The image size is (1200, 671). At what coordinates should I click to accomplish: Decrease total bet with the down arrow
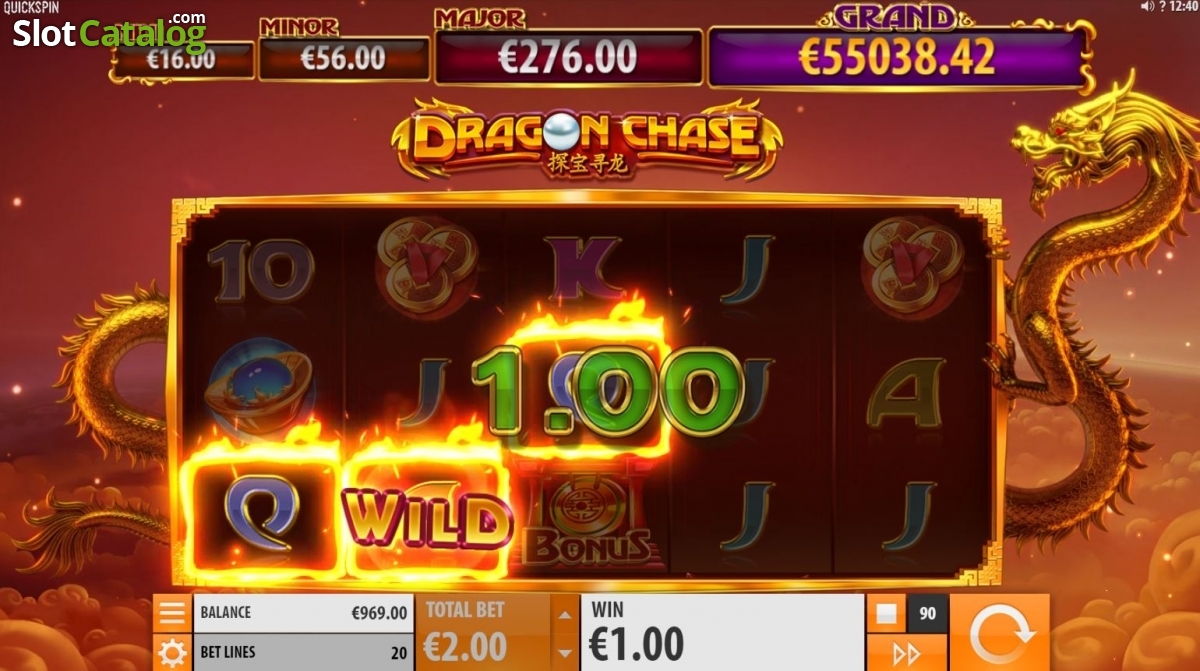pos(565,652)
